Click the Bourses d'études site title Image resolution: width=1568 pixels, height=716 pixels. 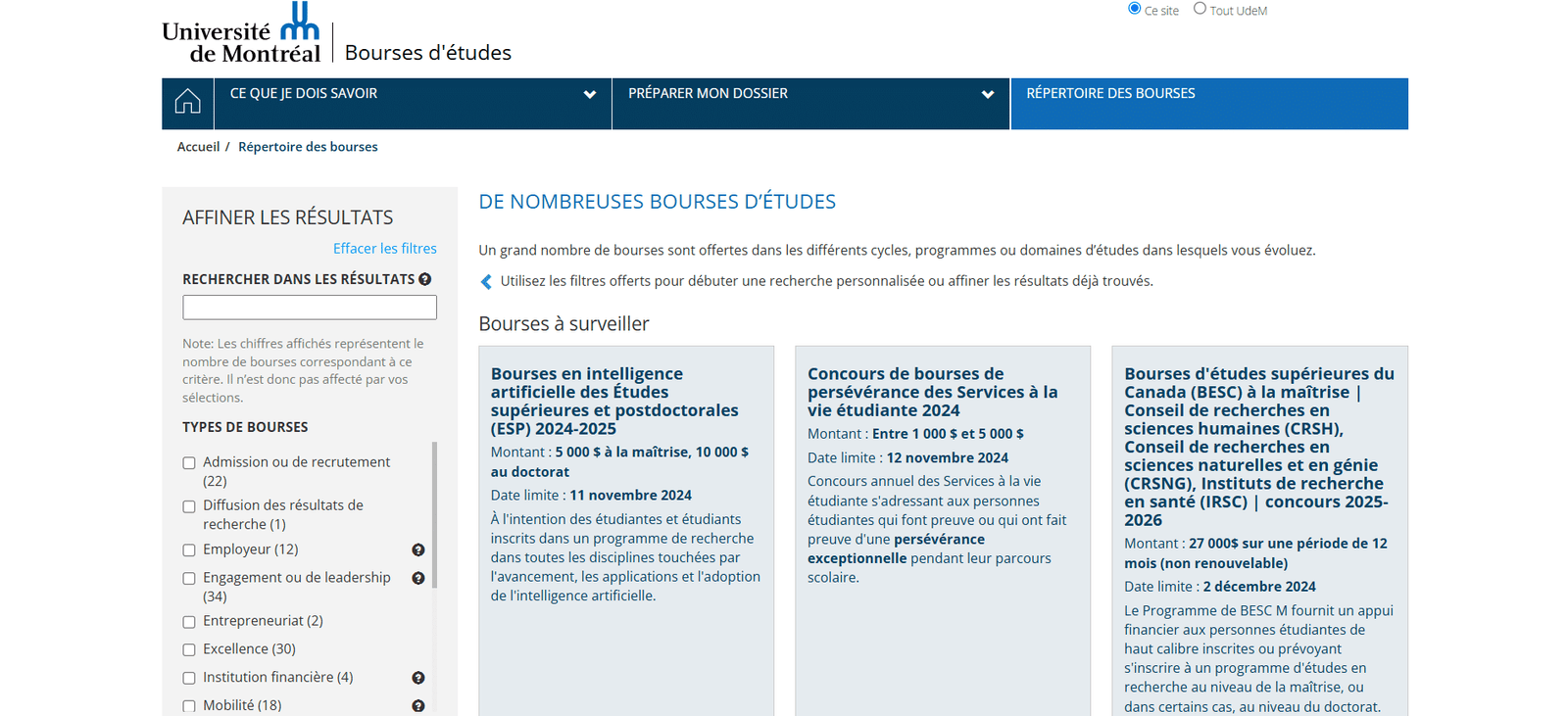[x=428, y=53]
